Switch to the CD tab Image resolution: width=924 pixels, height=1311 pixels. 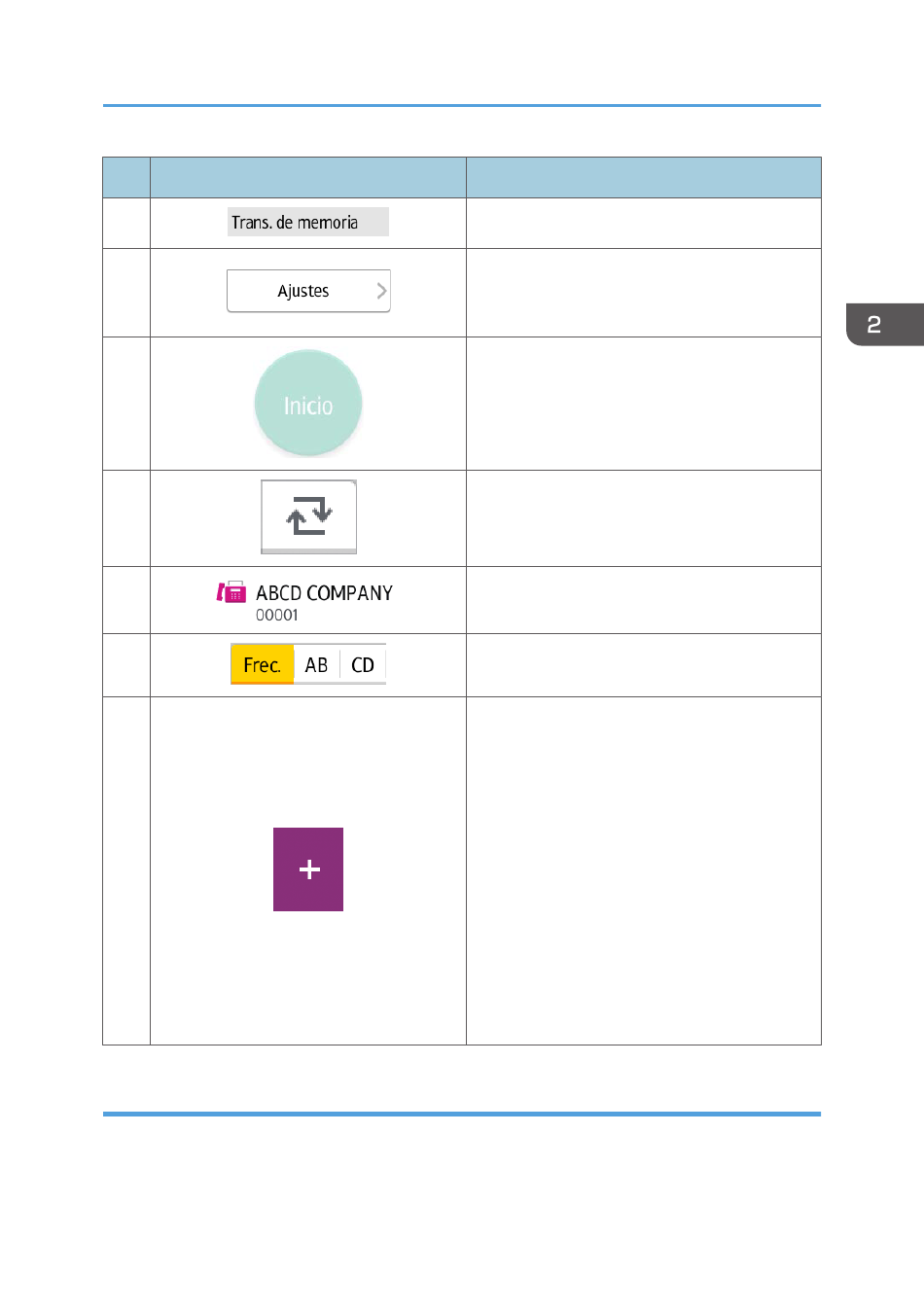click(363, 665)
